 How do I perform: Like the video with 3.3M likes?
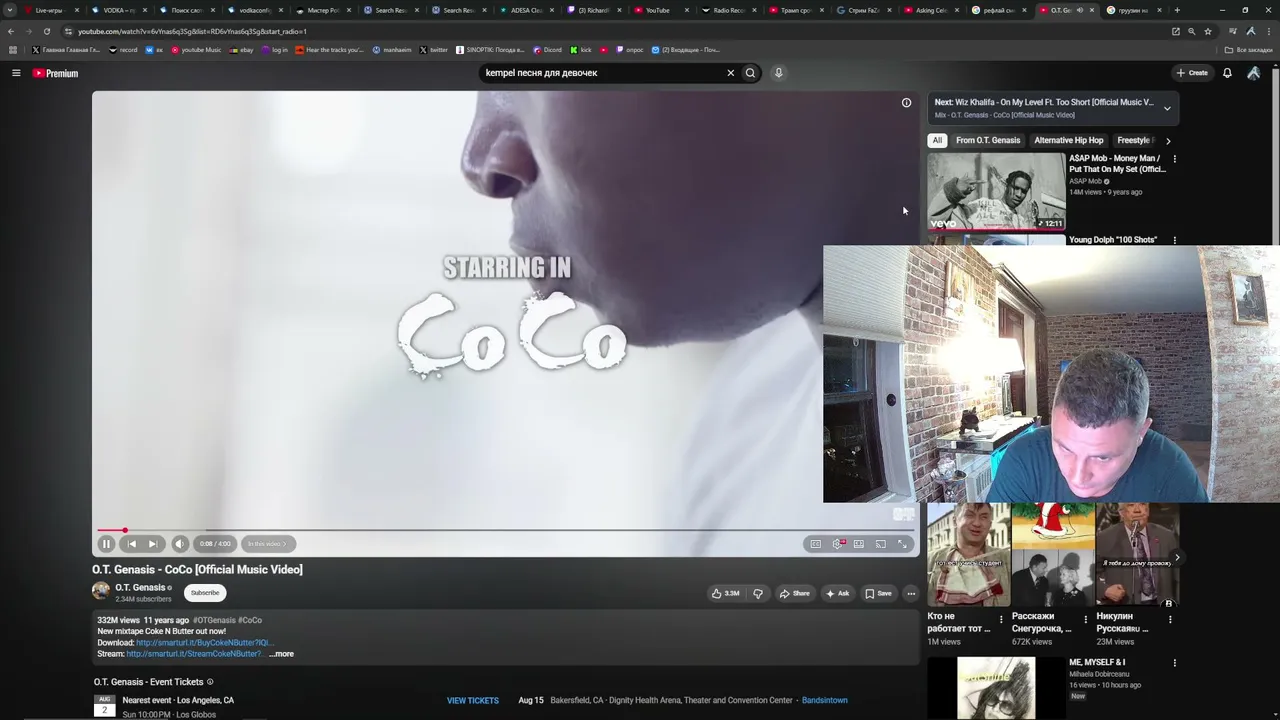pyautogui.click(x=726, y=593)
